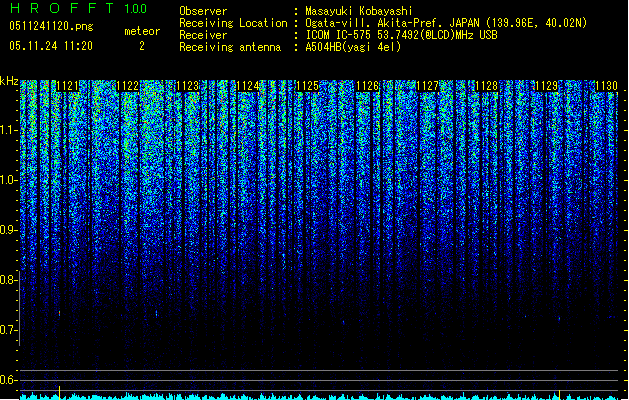Click the 1130 time marker
629x400 pixels.
pos(607,86)
